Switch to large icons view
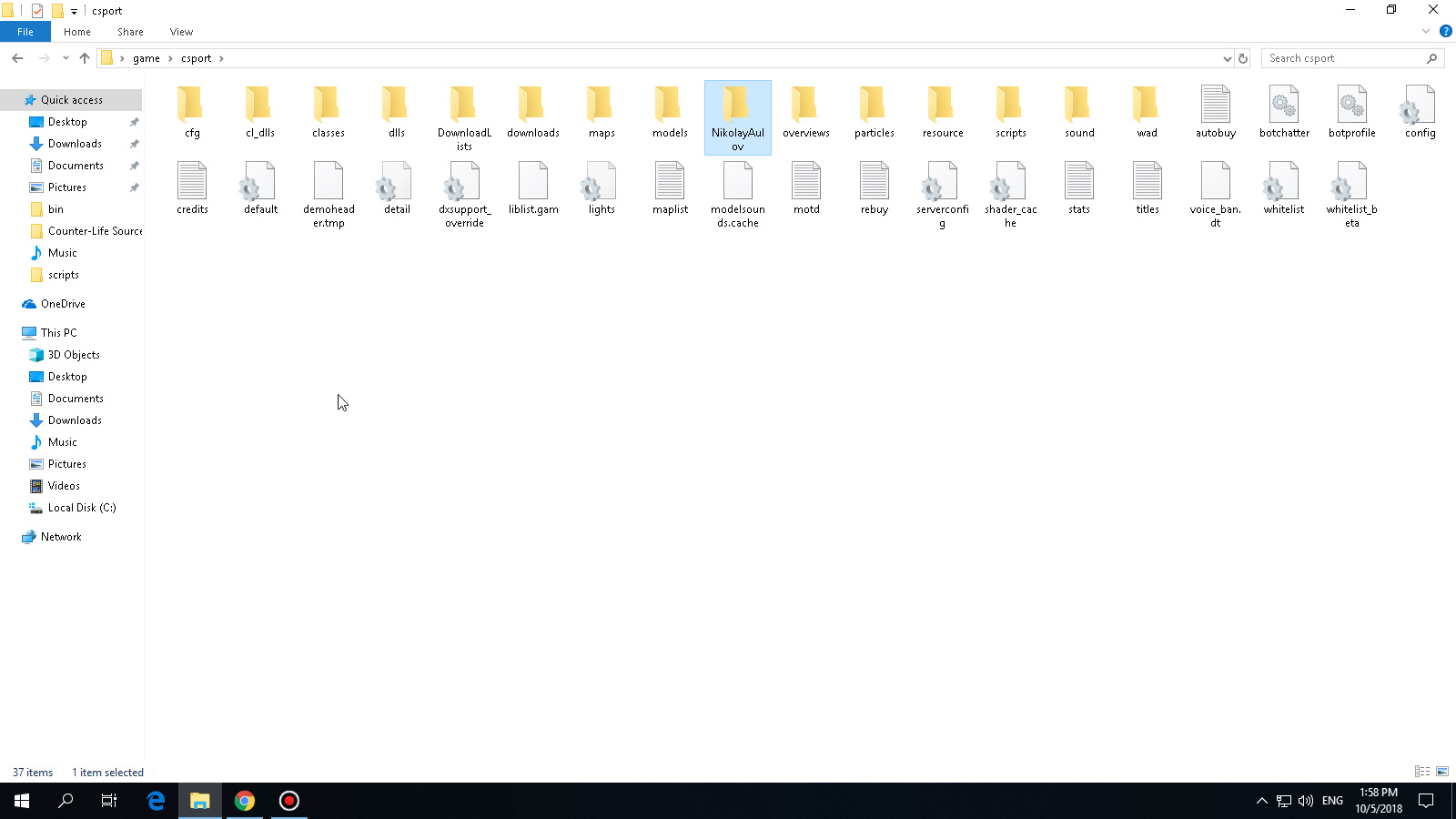 click(x=1442, y=772)
